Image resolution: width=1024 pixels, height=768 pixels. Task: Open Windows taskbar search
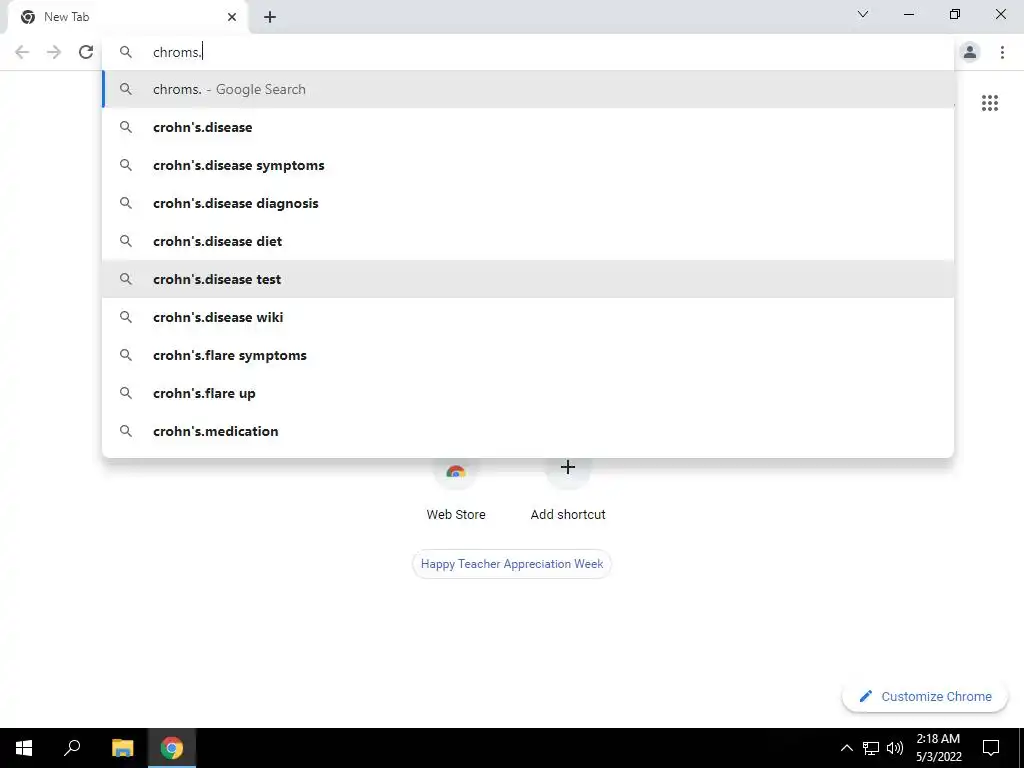(x=72, y=748)
